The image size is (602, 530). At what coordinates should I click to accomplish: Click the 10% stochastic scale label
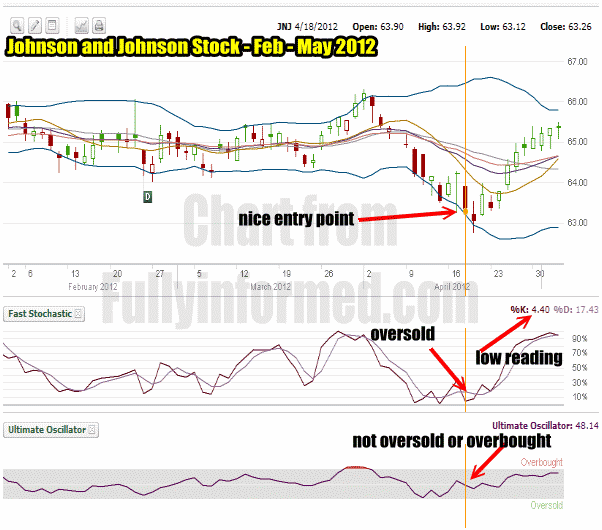click(x=579, y=397)
